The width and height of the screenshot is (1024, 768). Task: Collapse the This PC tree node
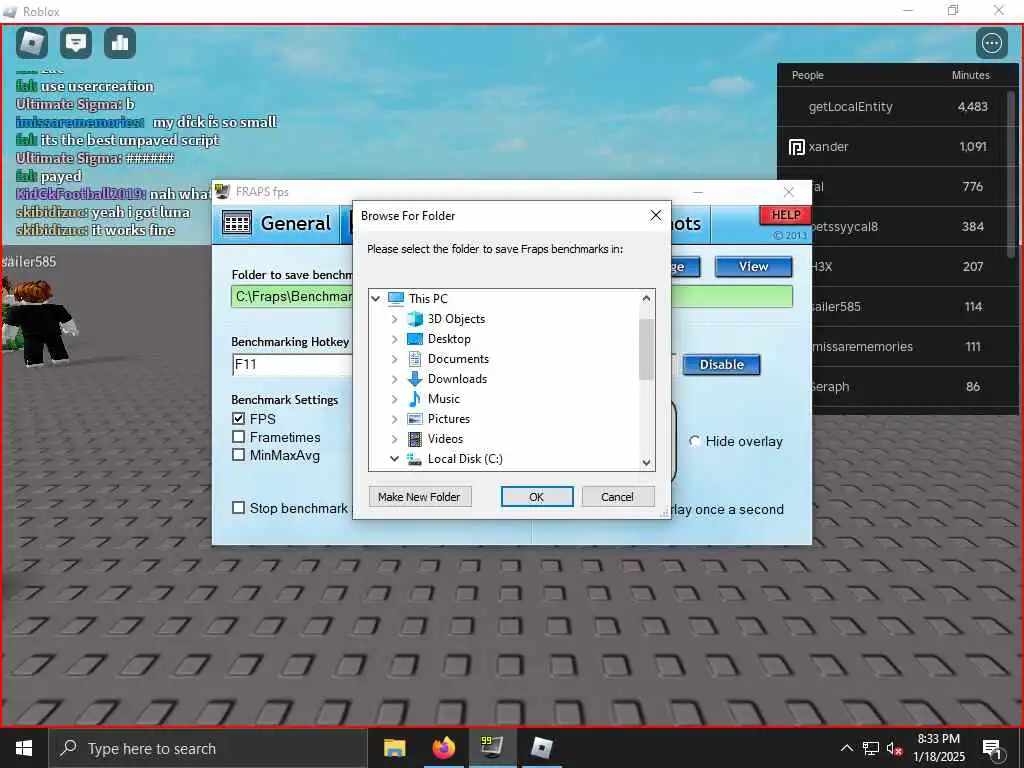tap(376, 299)
